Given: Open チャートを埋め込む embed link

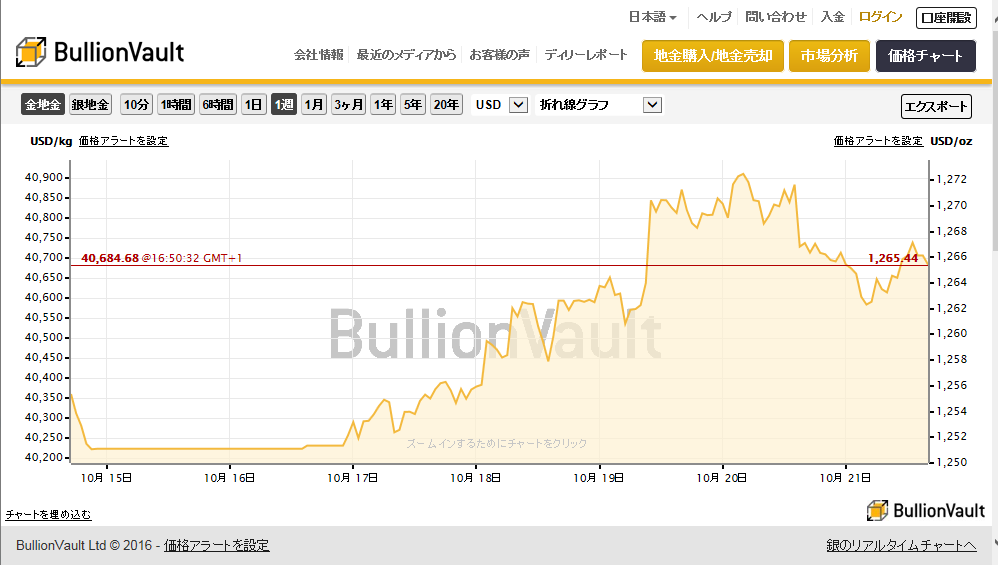Looking at the screenshot, I should tap(48, 514).
